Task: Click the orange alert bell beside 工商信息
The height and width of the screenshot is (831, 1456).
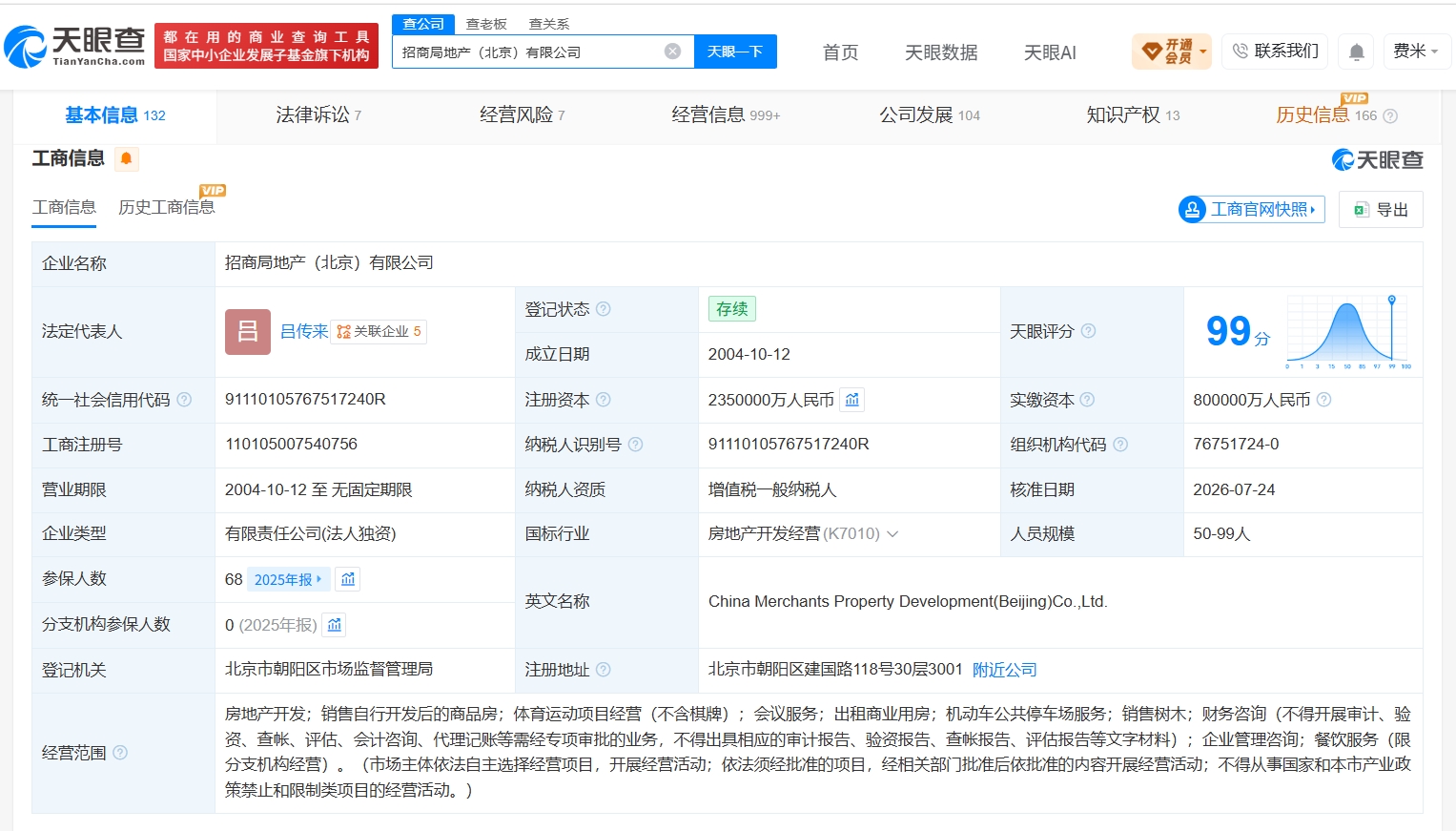Action: (126, 158)
